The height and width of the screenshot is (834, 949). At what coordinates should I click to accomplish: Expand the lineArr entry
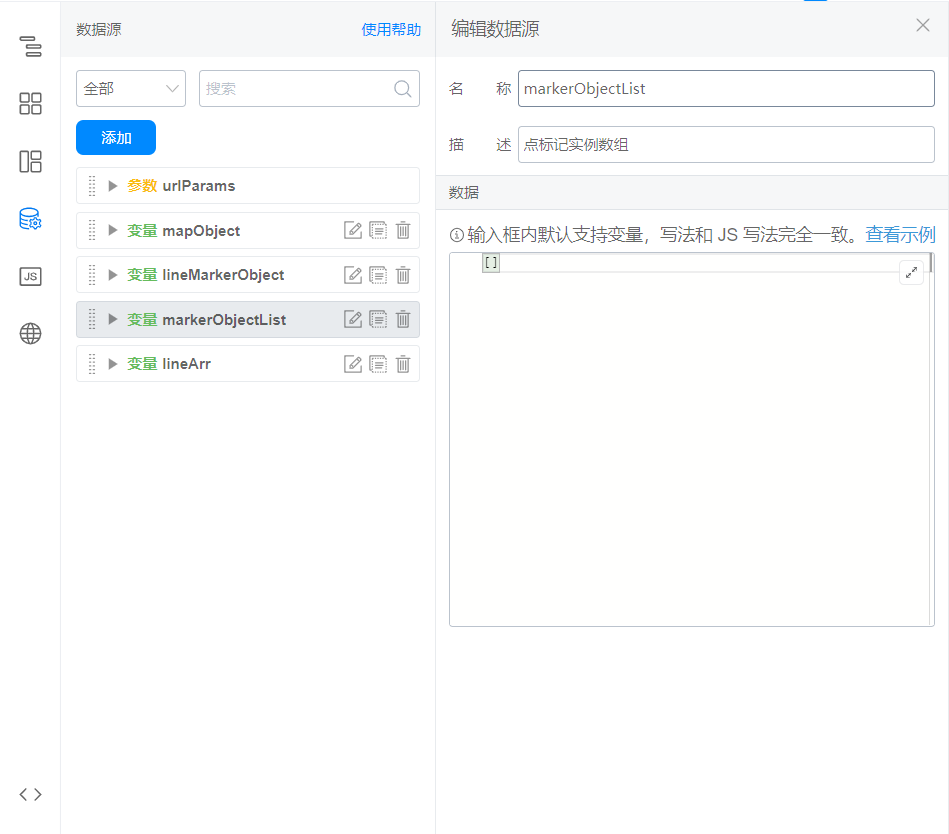(113, 364)
